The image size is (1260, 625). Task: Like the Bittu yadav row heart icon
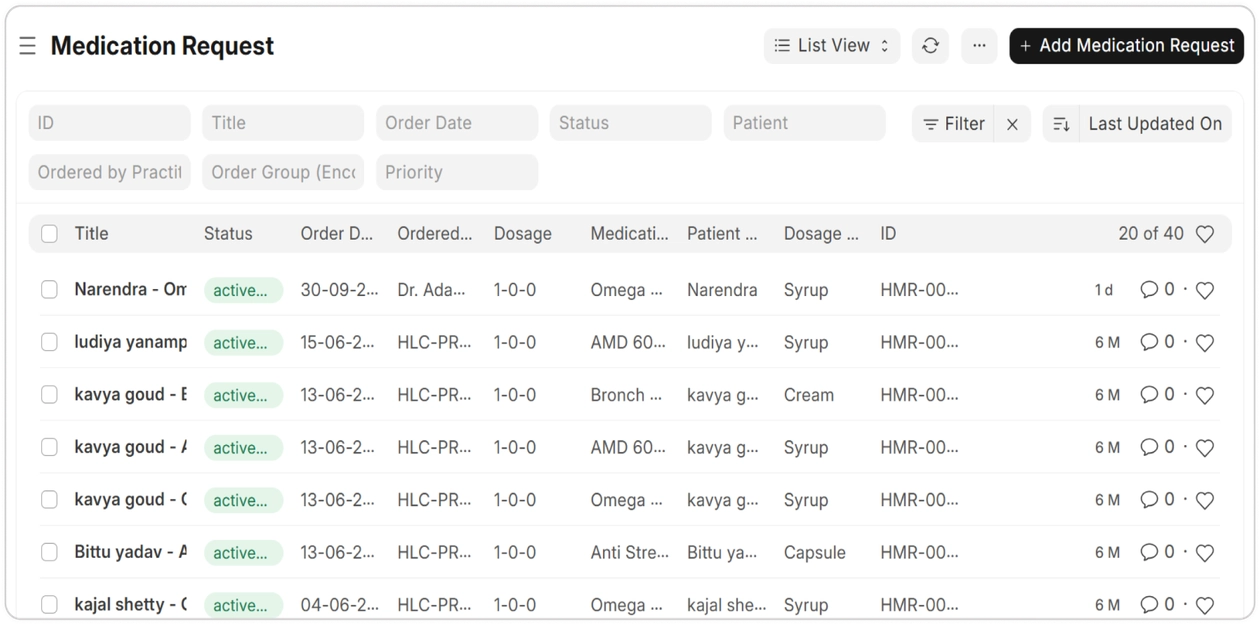pos(1205,553)
